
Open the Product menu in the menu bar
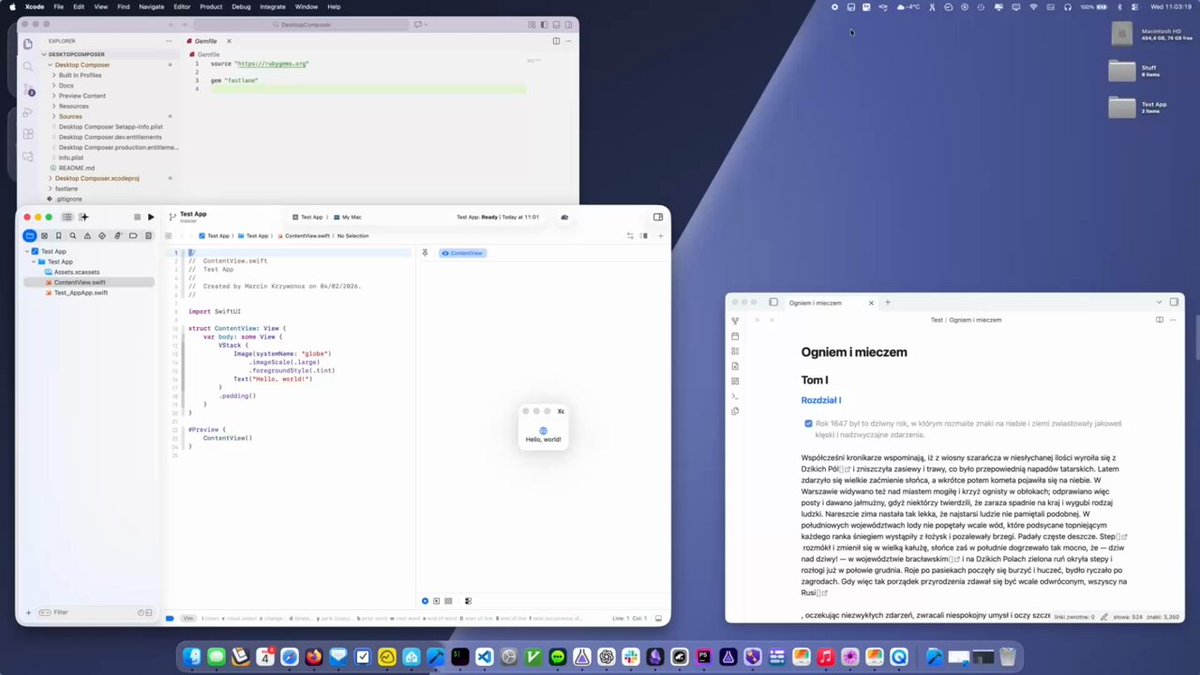tap(211, 6)
